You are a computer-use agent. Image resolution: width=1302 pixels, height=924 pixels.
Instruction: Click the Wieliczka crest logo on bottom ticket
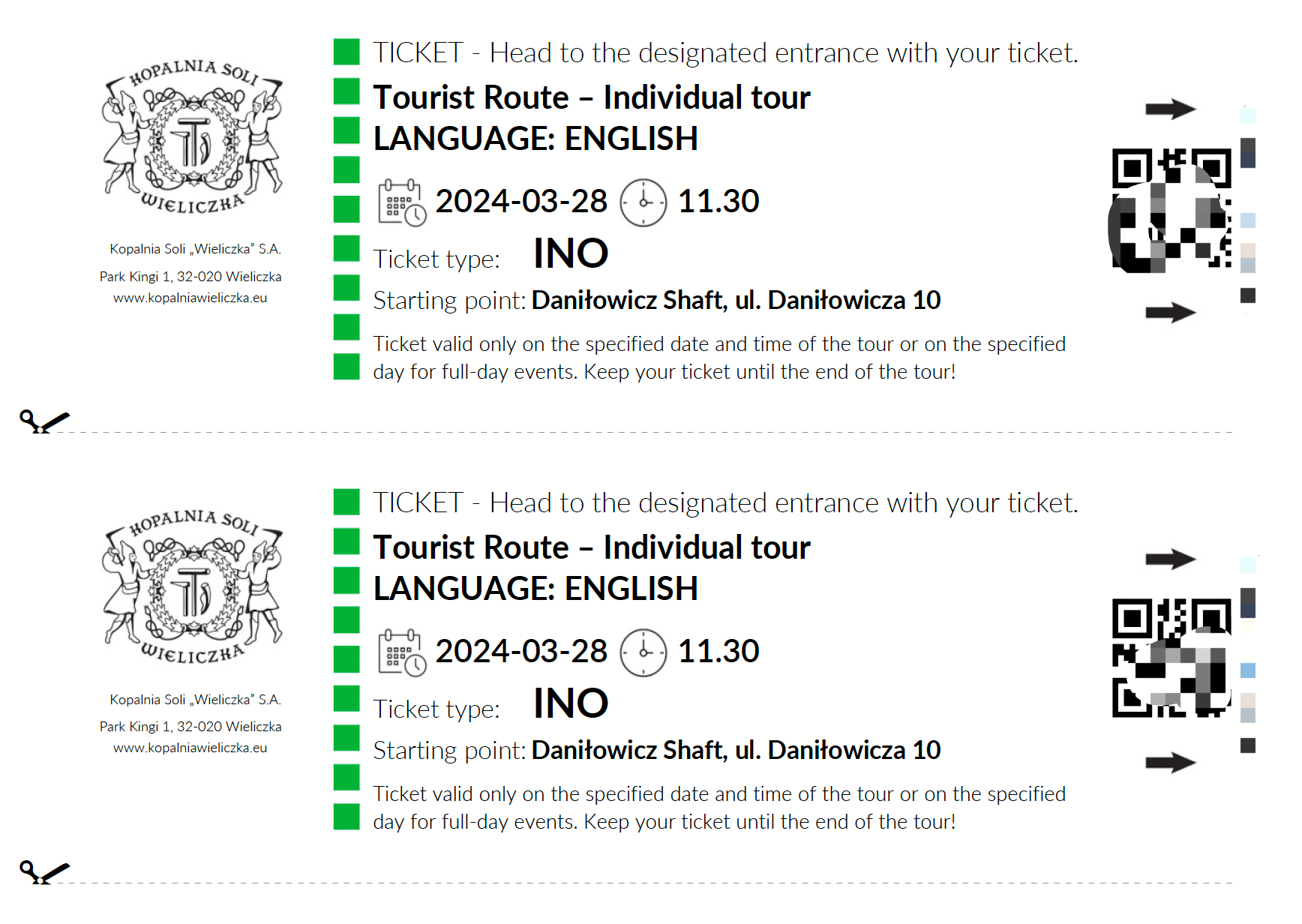[193, 586]
